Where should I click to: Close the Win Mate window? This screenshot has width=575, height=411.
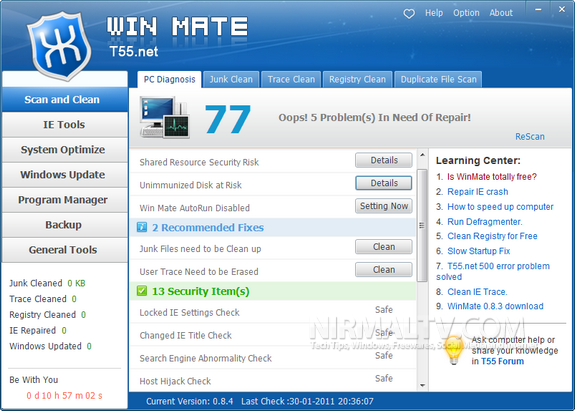[x=562, y=10]
